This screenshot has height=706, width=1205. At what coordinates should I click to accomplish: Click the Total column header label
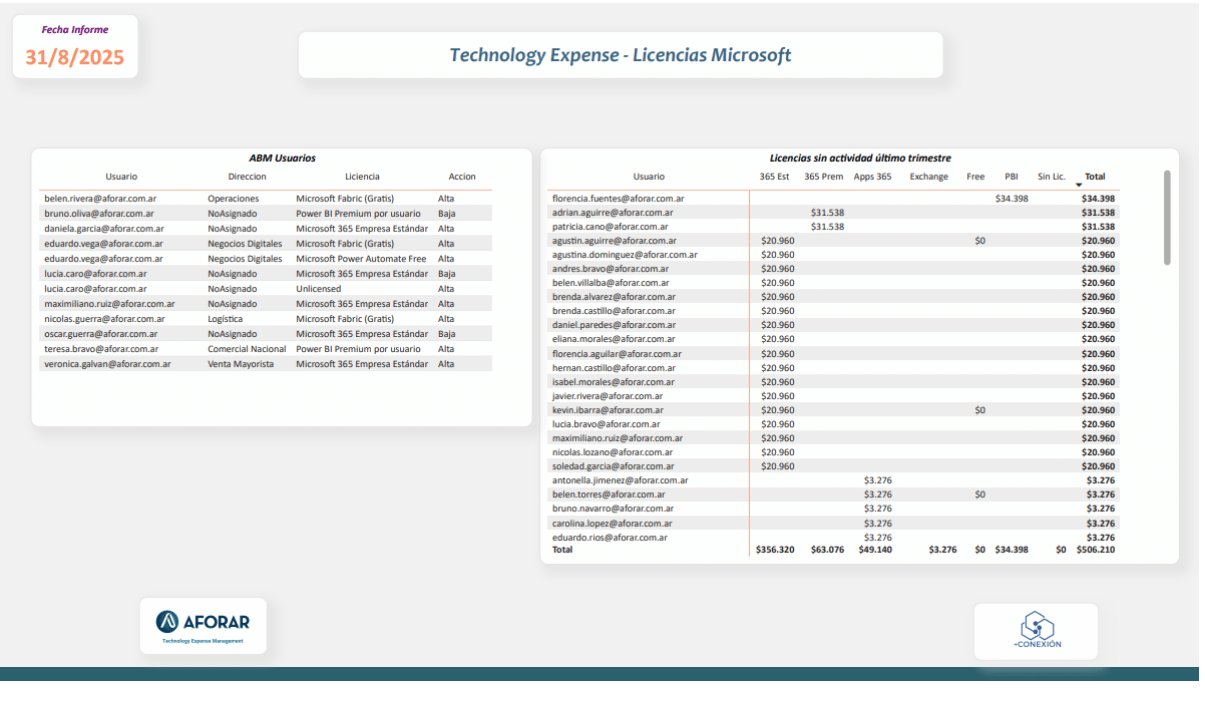(x=1095, y=177)
